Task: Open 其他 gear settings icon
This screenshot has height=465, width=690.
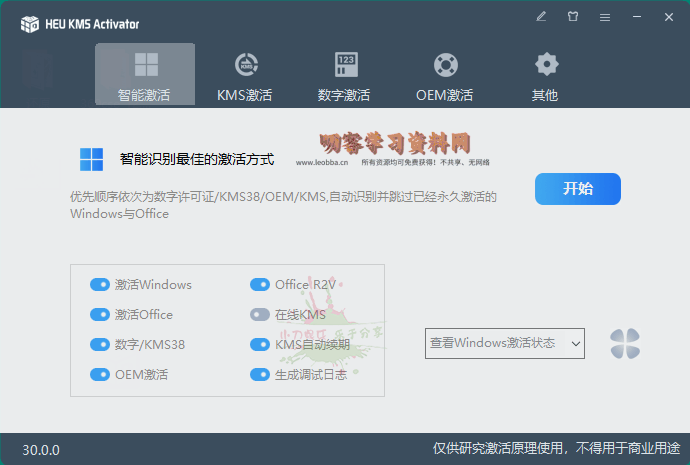Action: 545,65
